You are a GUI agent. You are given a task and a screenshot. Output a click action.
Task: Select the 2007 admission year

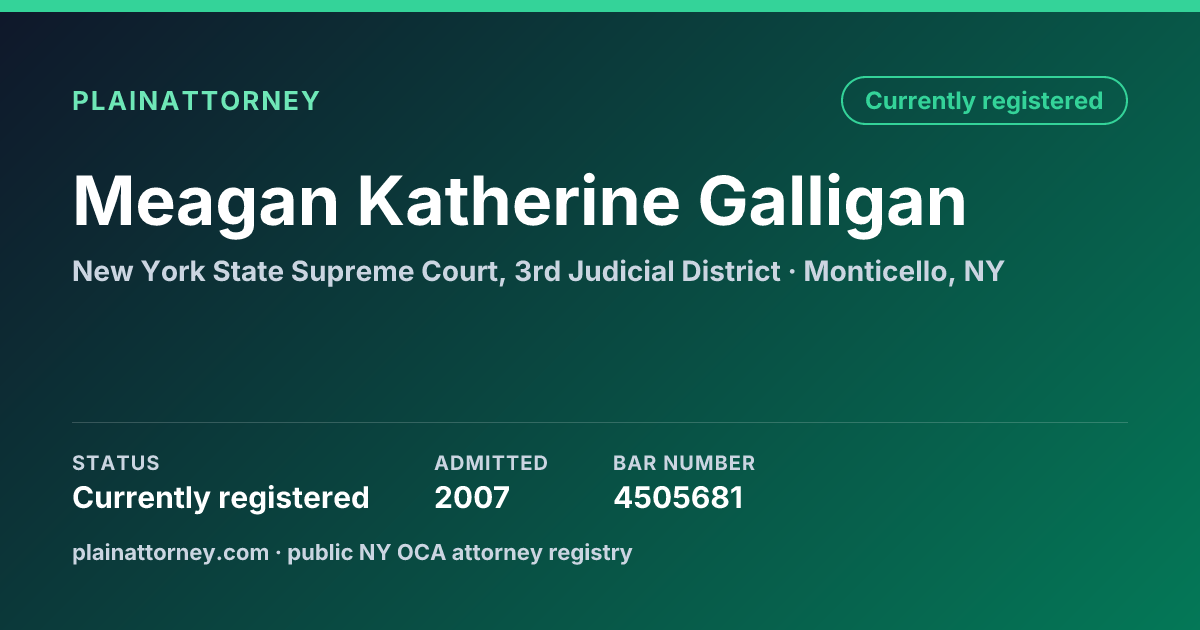[x=472, y=497]
